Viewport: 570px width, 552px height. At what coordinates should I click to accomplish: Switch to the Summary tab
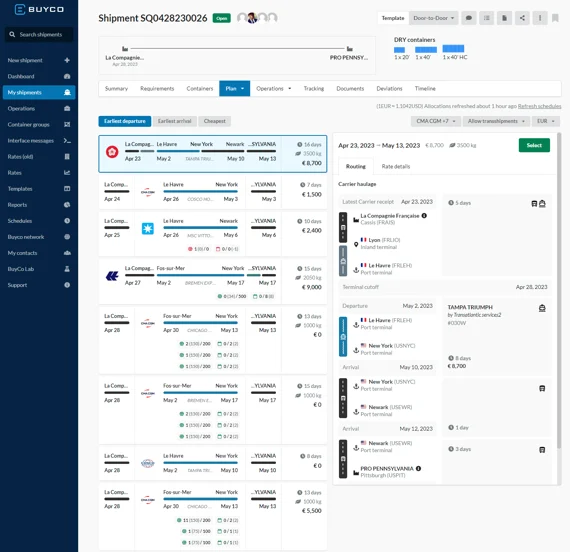(116, 88)
